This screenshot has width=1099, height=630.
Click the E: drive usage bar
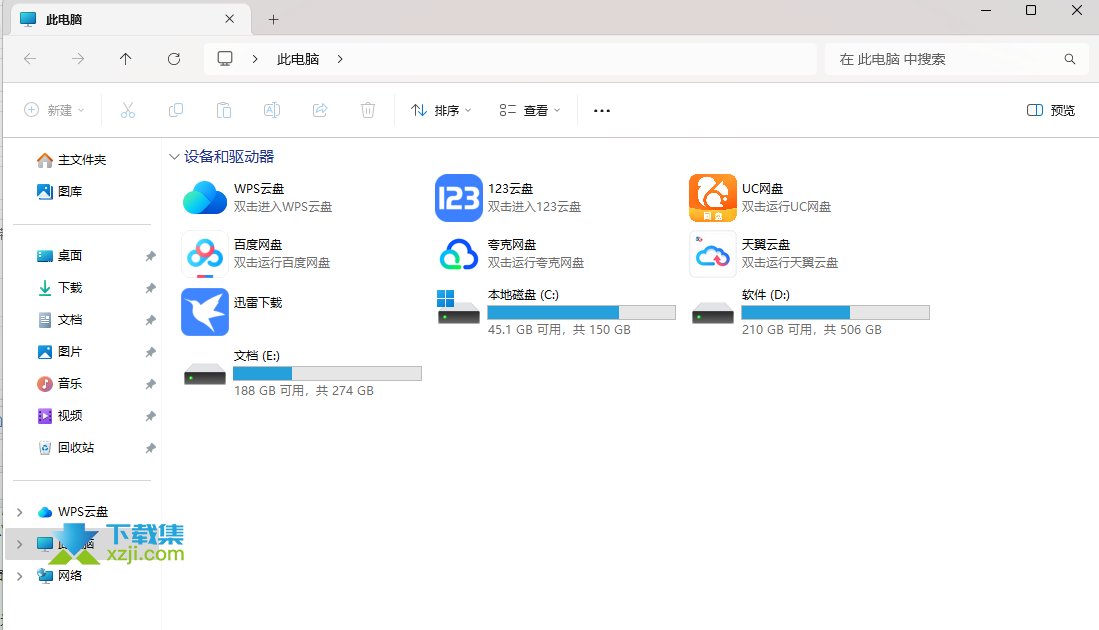(x=327, y=374)
